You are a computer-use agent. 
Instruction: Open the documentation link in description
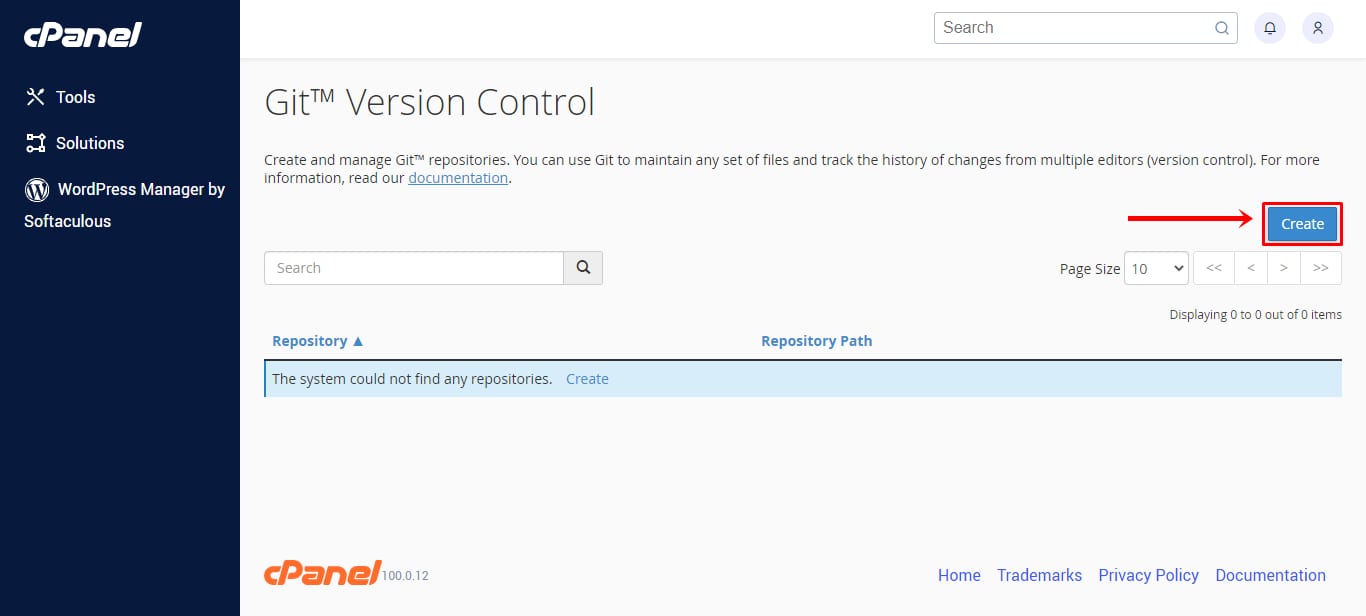pos(458,178)
